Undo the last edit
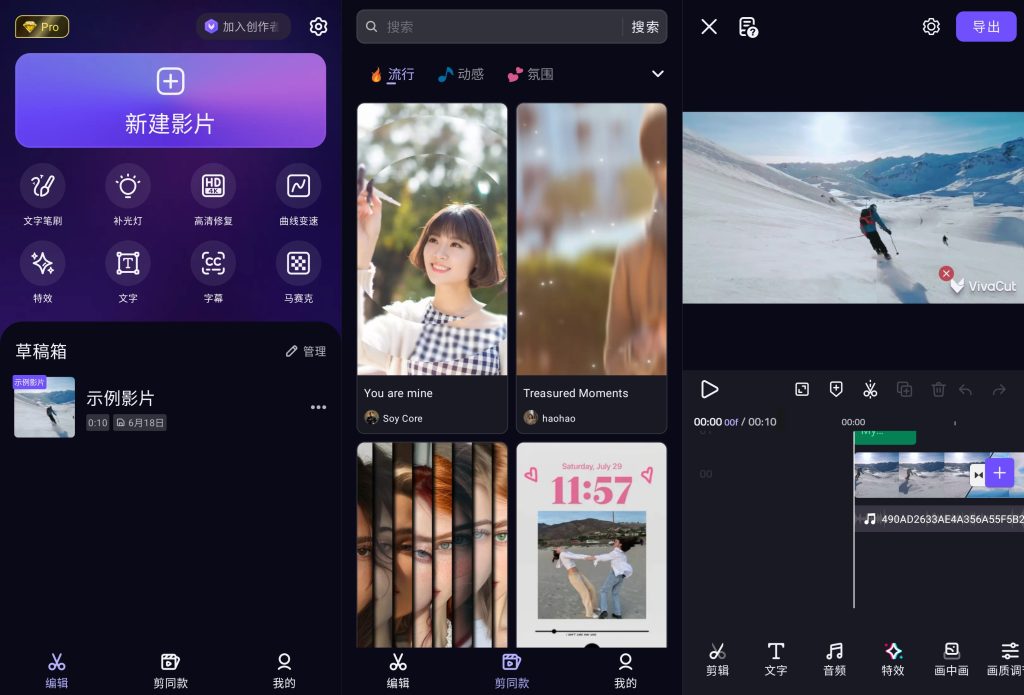The height and width of the screenshot is (695, 1024). pyautogui.click(x=965, y=390)
